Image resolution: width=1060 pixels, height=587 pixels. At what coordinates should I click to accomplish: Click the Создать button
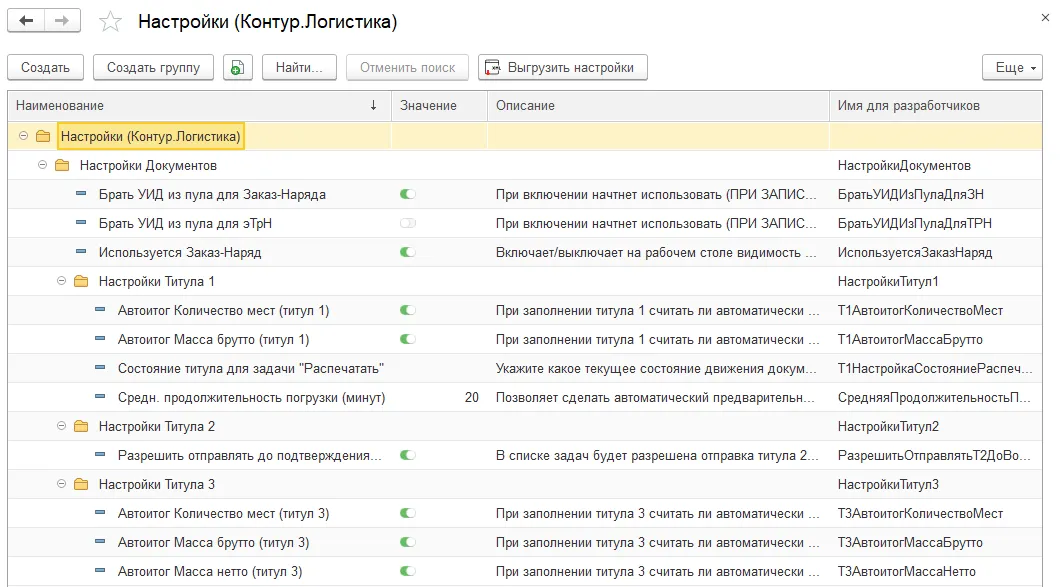tap(45, 68)
